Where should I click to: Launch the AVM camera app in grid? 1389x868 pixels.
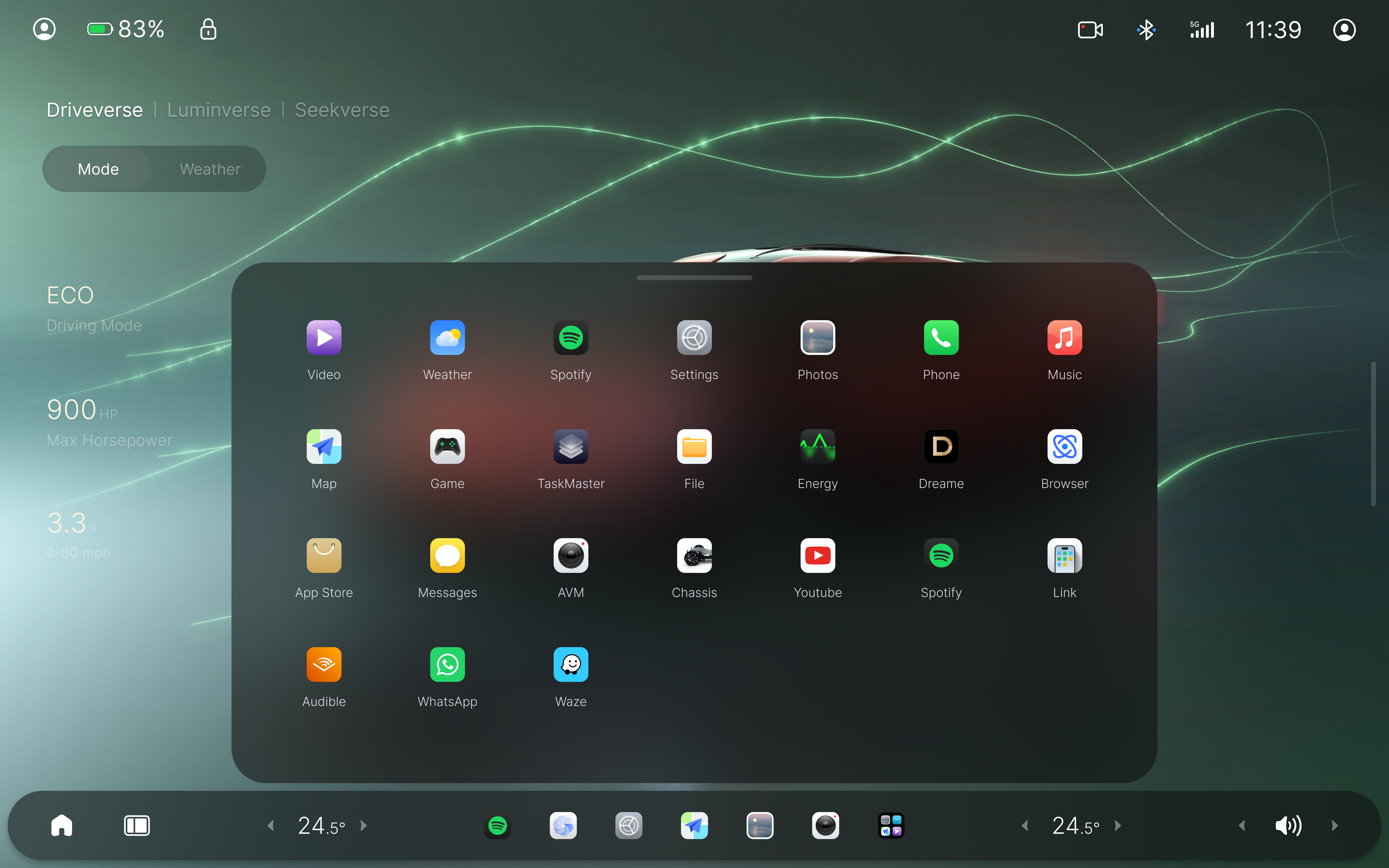point(571,556)
